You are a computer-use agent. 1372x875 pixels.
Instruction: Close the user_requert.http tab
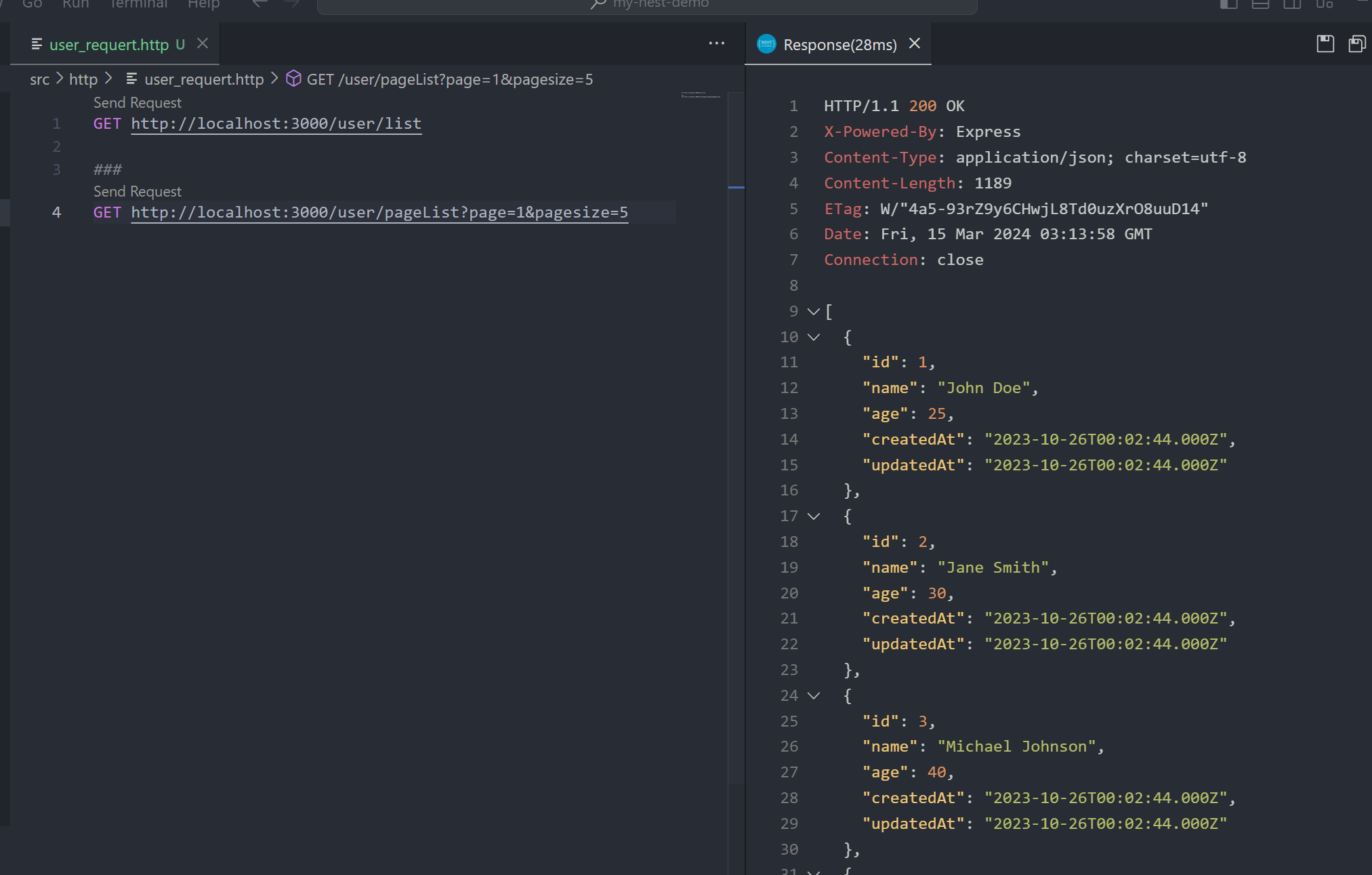(203, 44)
